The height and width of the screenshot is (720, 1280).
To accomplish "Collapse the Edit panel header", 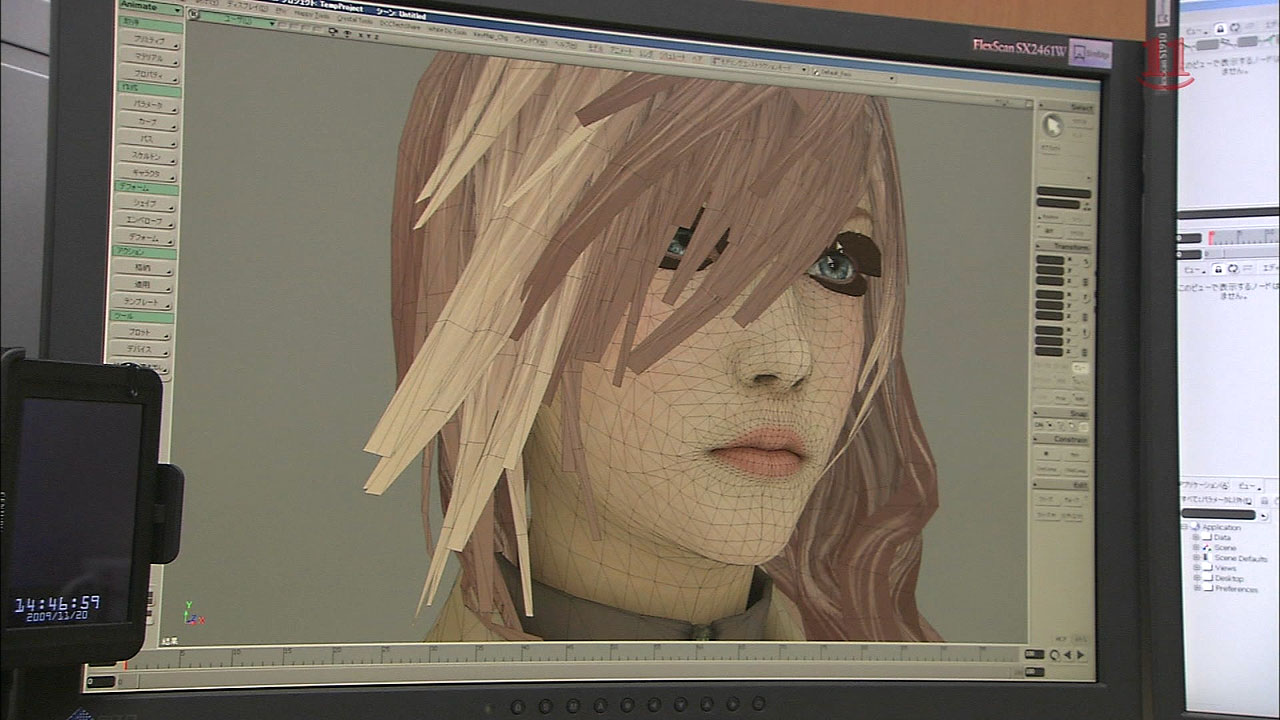I will tap(1060, 483).
